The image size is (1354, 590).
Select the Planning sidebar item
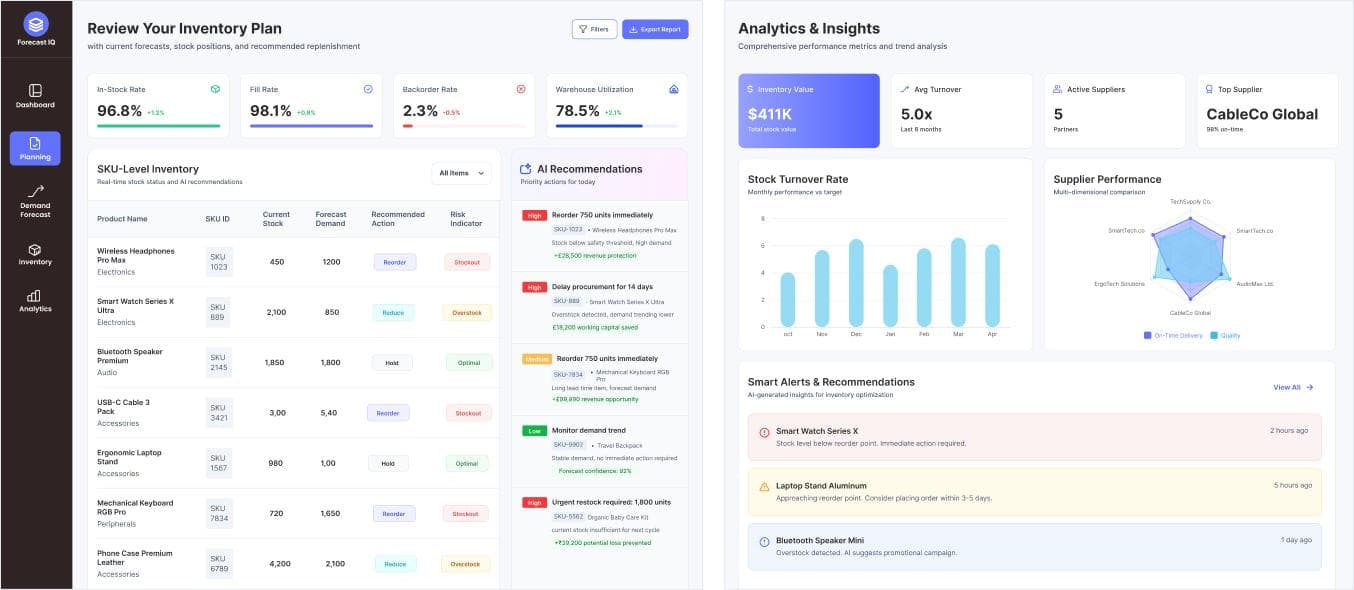[x=35, y=148]
